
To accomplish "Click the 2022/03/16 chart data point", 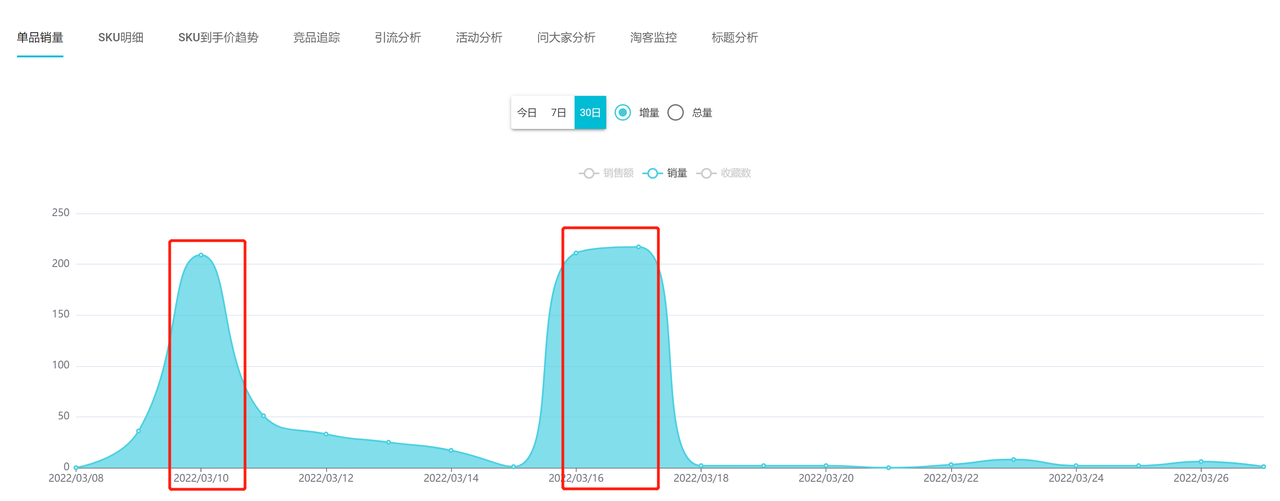I will click(576, 253).
